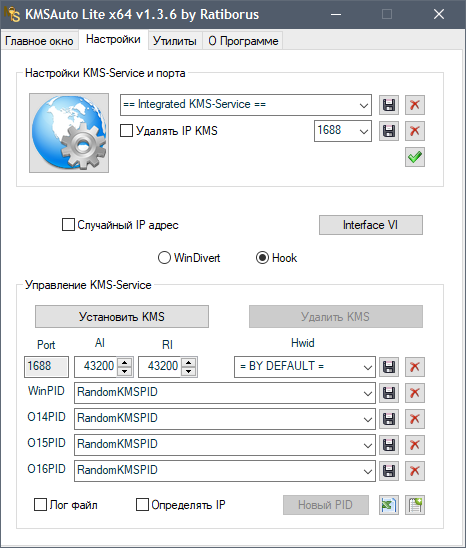The image size is (466, 548).
Task: Delete the Hwid BY DEFAULT value
Action: click(x=415, y=367)
